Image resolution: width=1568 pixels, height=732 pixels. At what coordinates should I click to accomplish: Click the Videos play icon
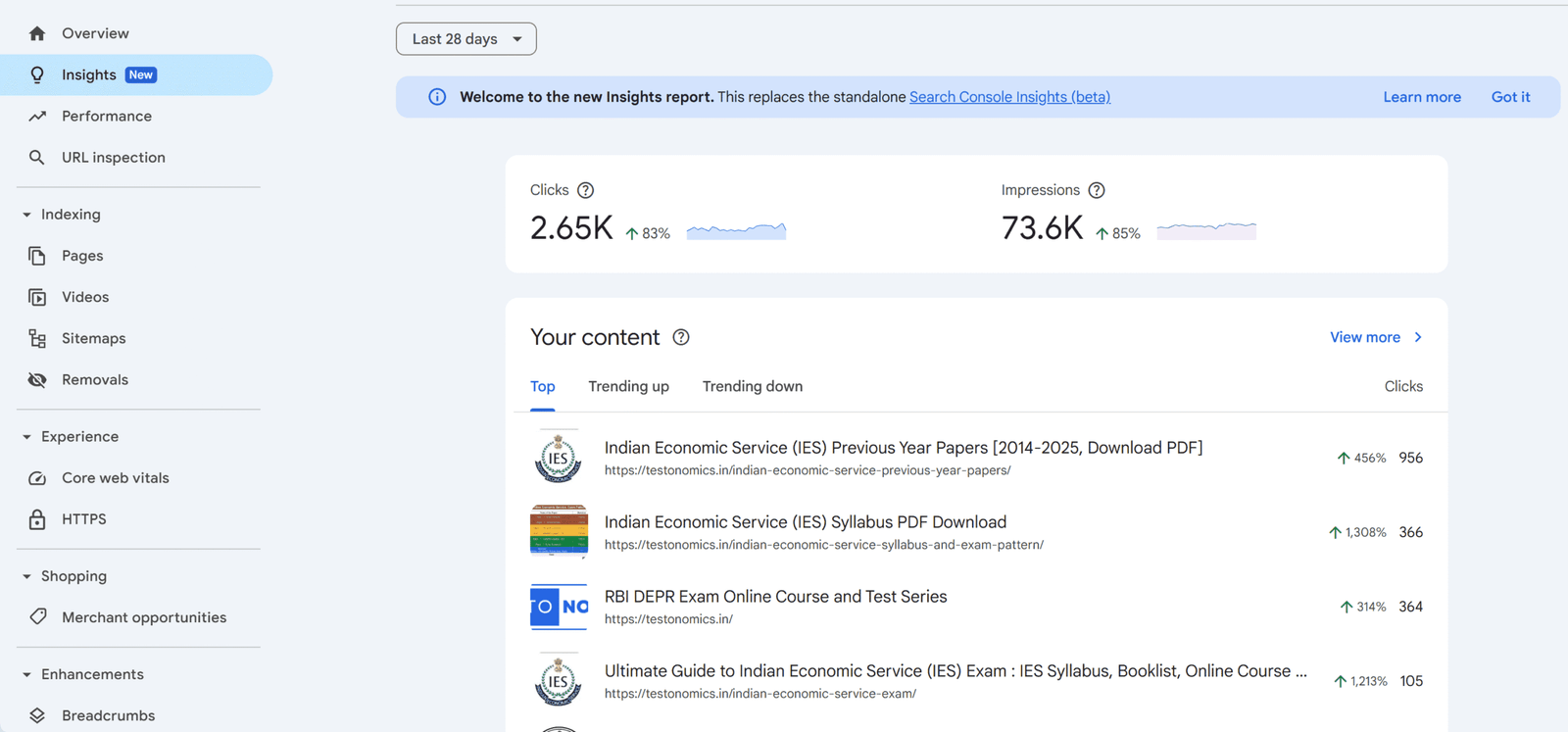point(37,297)
